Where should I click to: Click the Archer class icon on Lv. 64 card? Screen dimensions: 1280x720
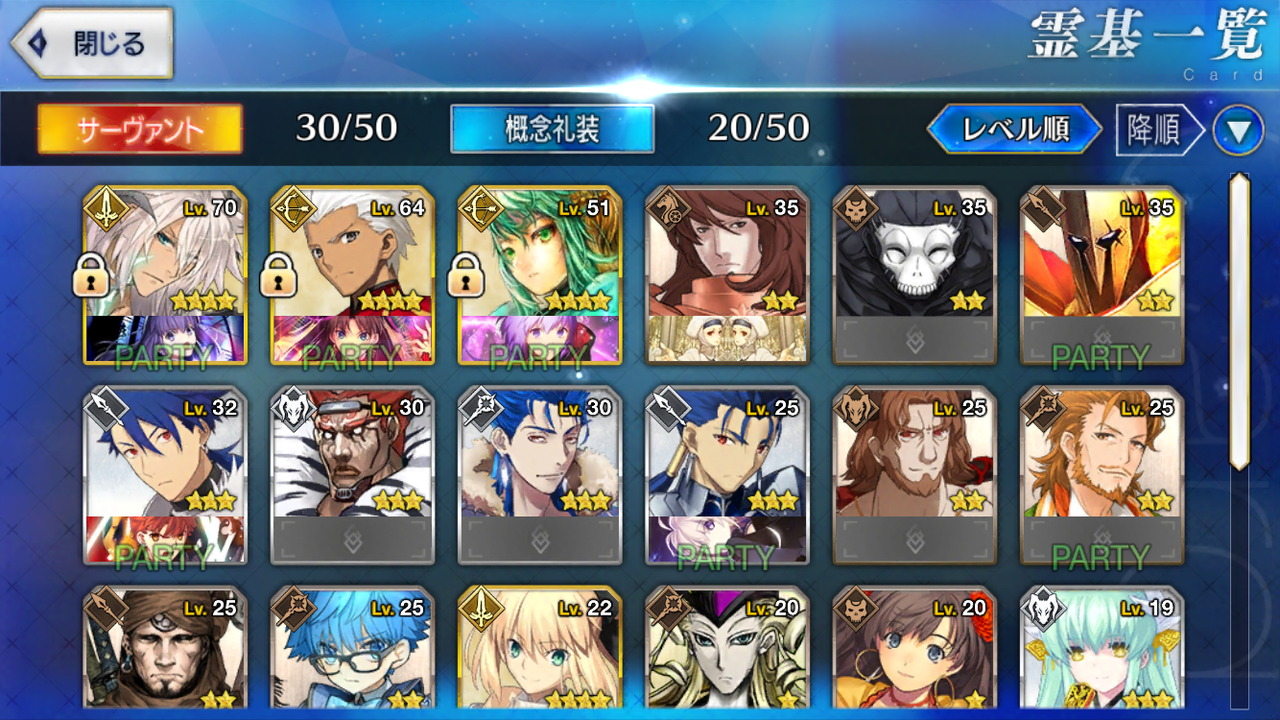click(291, 207)
